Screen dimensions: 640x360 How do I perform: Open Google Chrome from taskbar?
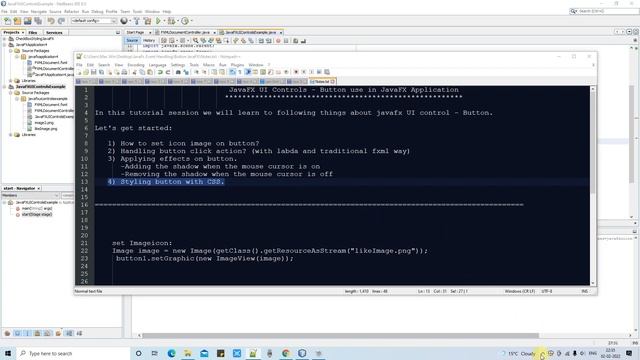pos(286,353)
